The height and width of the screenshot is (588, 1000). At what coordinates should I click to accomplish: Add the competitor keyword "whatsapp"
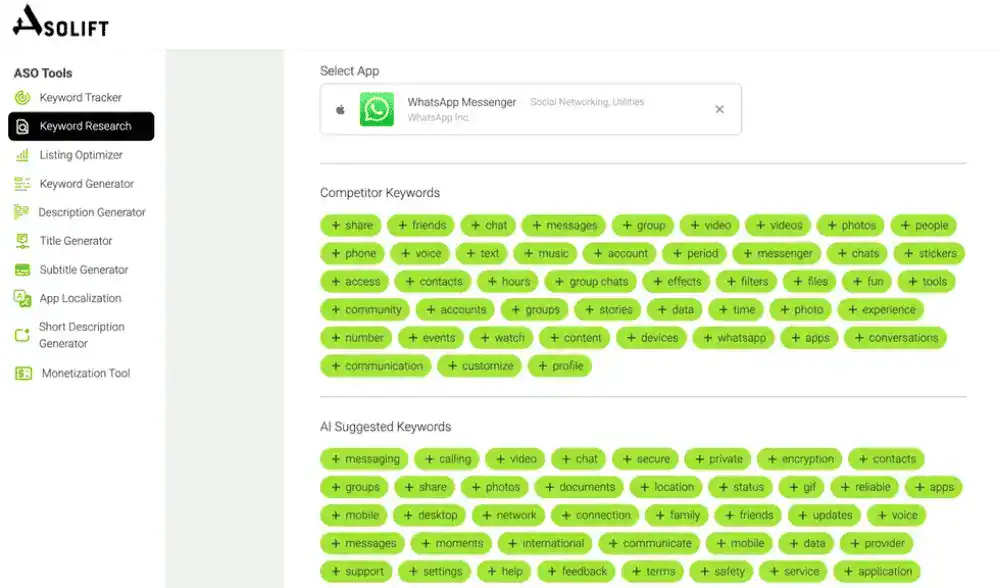tap(732, 338)
